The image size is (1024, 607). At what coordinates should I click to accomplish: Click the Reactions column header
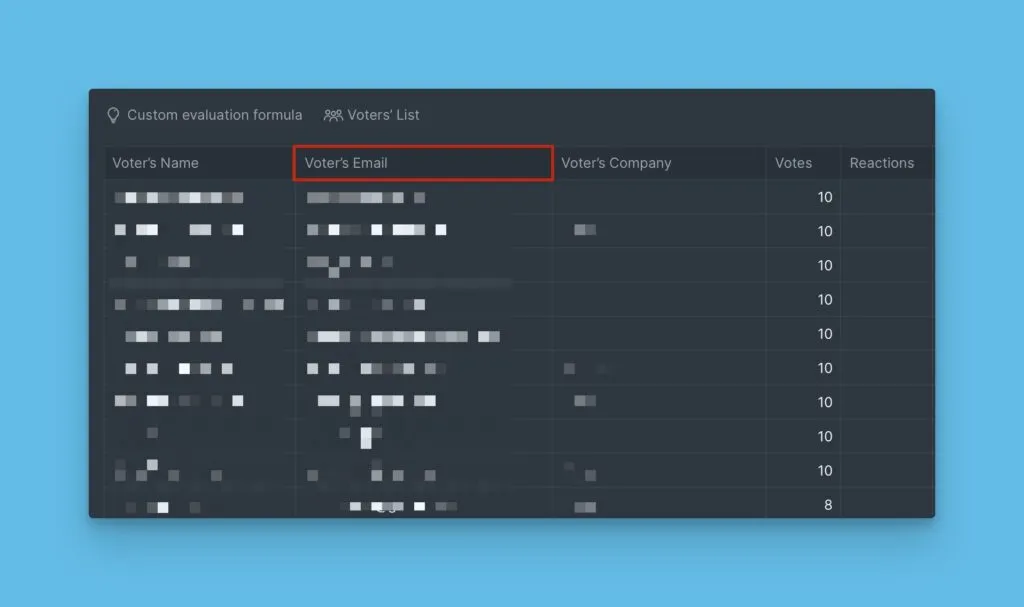click(x=881, y=163)
